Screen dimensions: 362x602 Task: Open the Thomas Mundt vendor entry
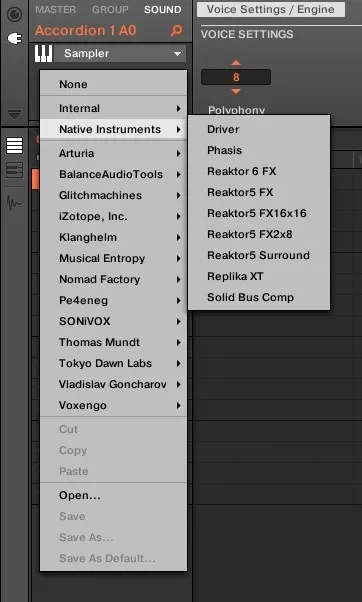coord(114,342)
